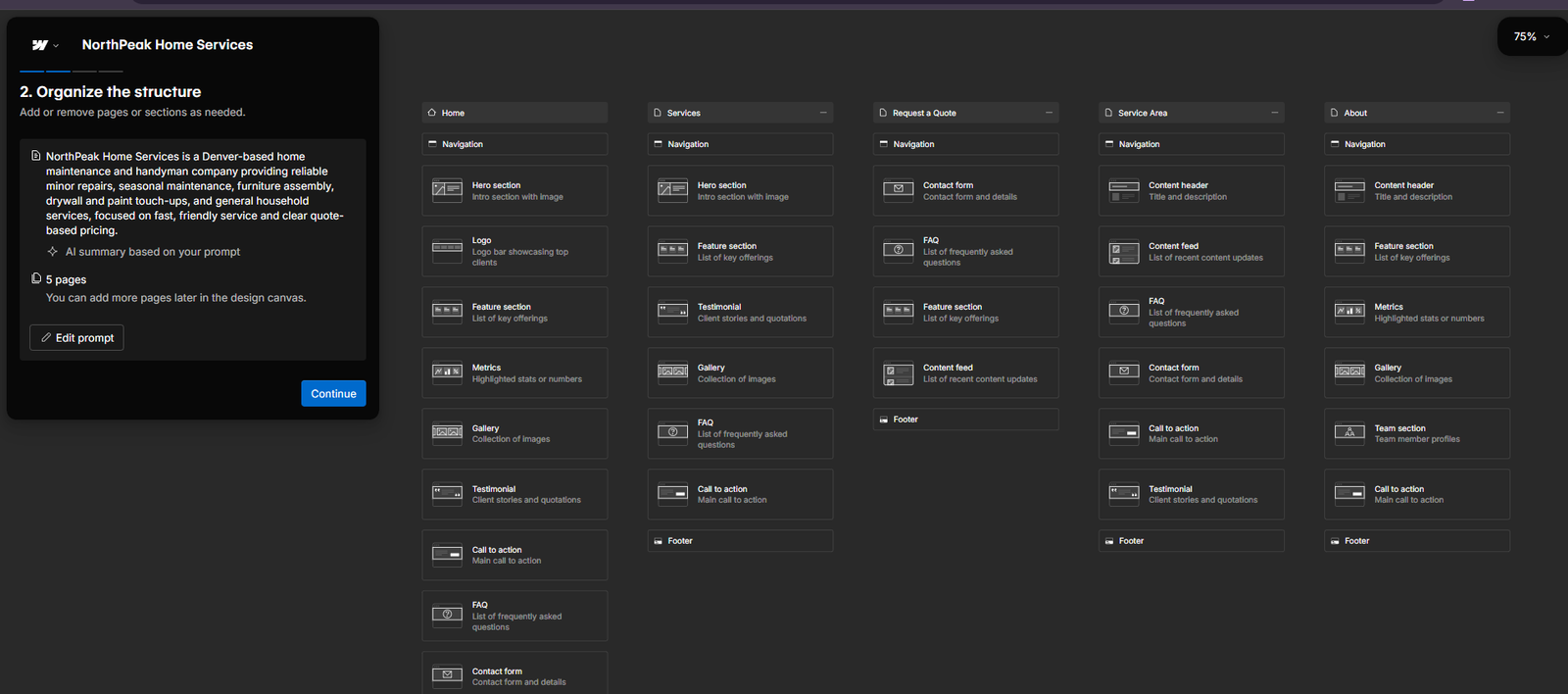
Task: Select Content header card in About page
Action: (1416, 190)
